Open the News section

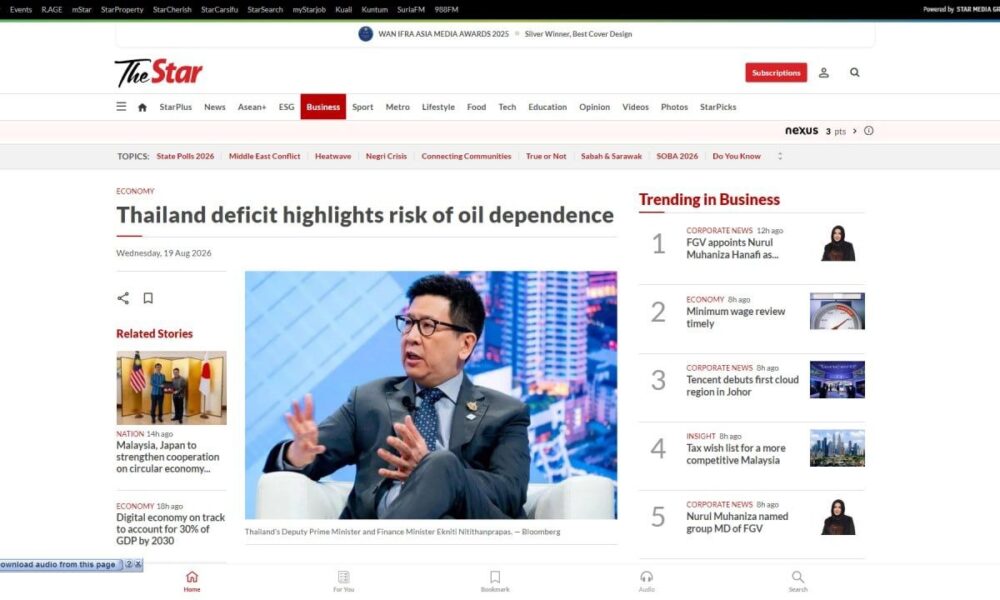click(x=214, y=107)
